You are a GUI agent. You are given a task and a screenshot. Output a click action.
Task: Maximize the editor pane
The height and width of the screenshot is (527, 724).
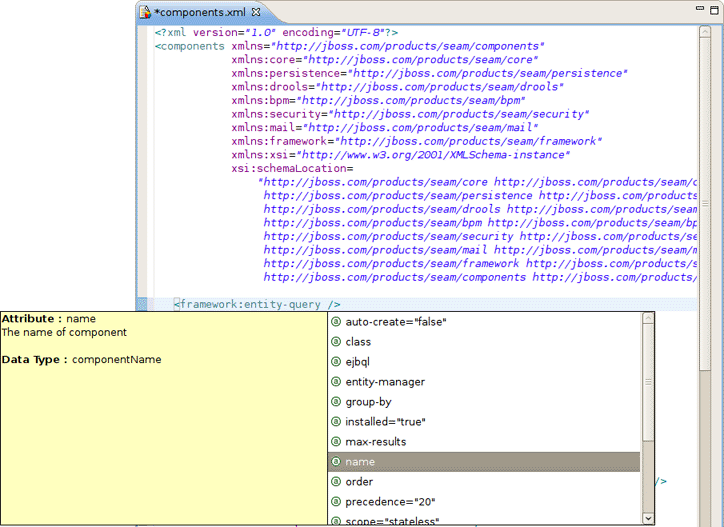point(714,9)
